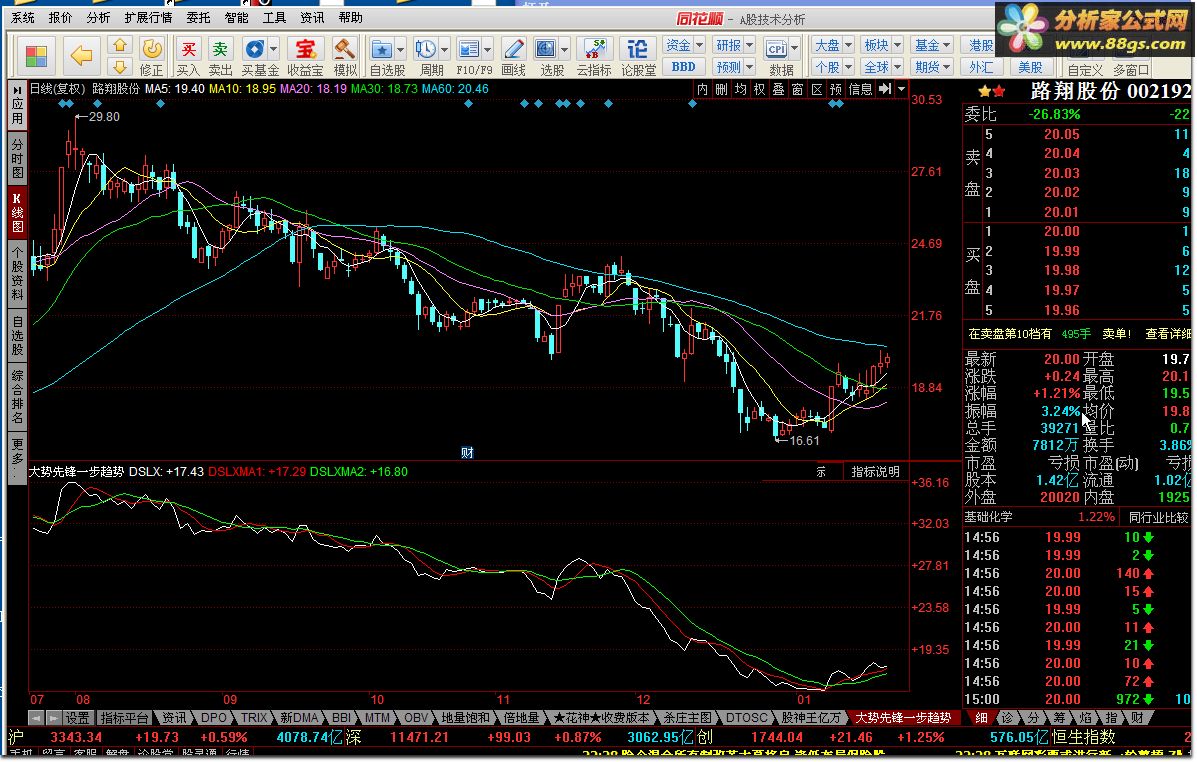Click the 指标说明 button
1197x762 pixels.
click(x=876, y=472)
